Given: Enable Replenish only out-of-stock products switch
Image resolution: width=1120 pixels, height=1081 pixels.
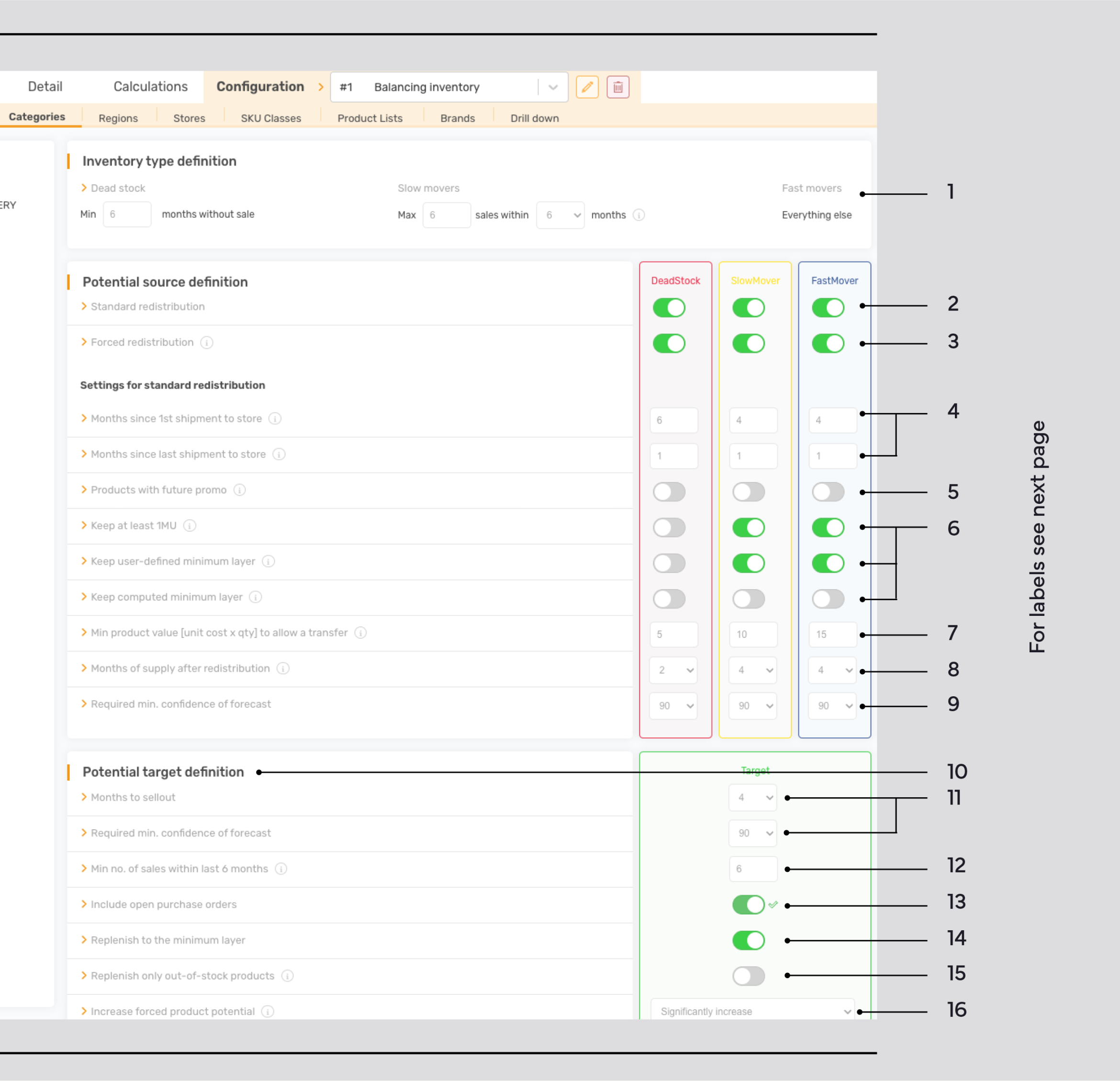Looking at the screenshot, I should click(x=749, y=977).
